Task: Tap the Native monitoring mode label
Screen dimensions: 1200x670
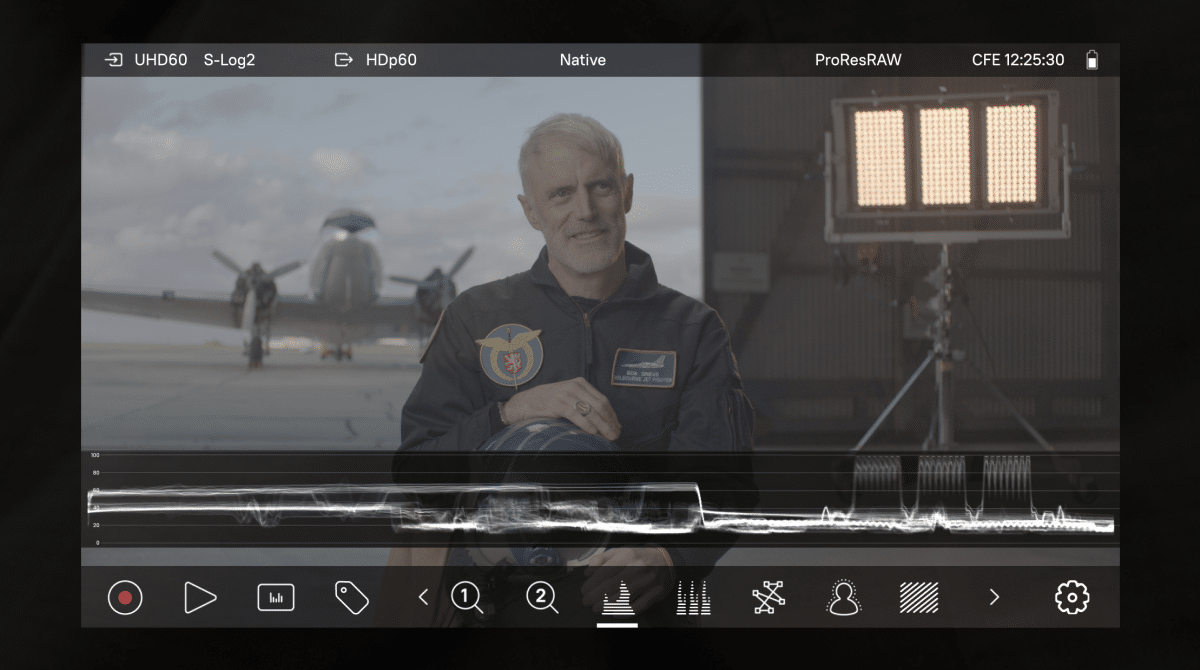Action: (x=582, y=60)
